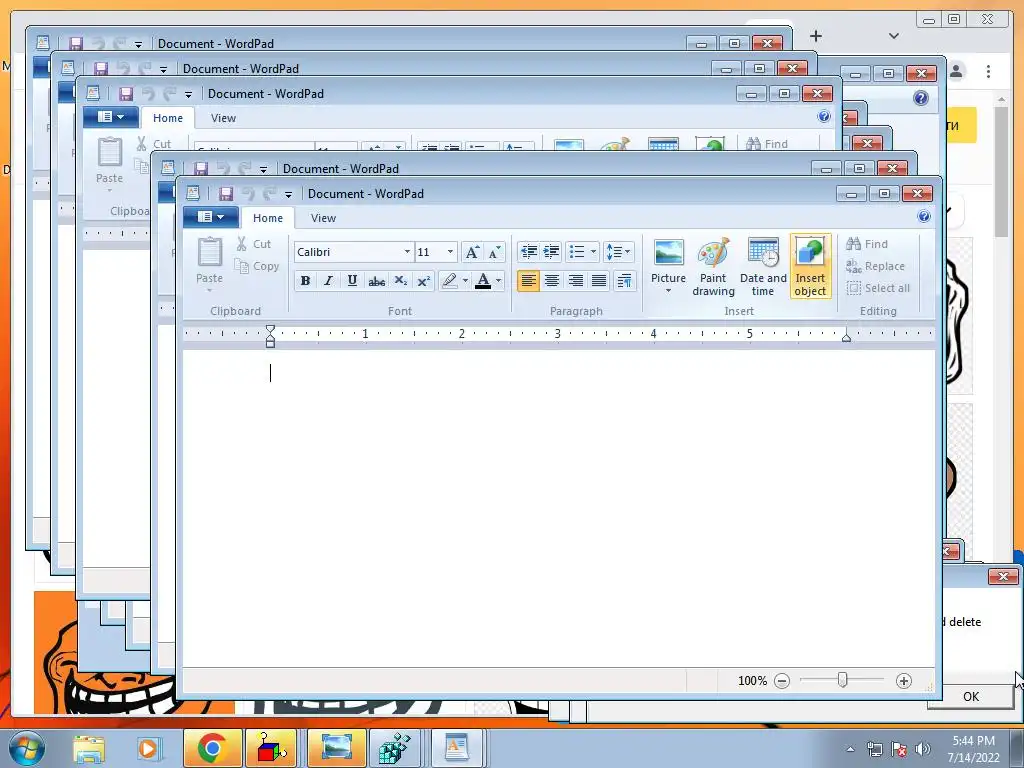Open font color dropdown arrow
Viewport: 1024px width, 768px height.
499,281
